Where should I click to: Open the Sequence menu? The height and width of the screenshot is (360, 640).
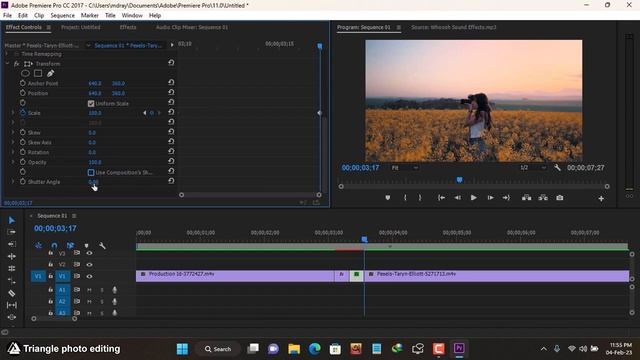click(62, 16)
